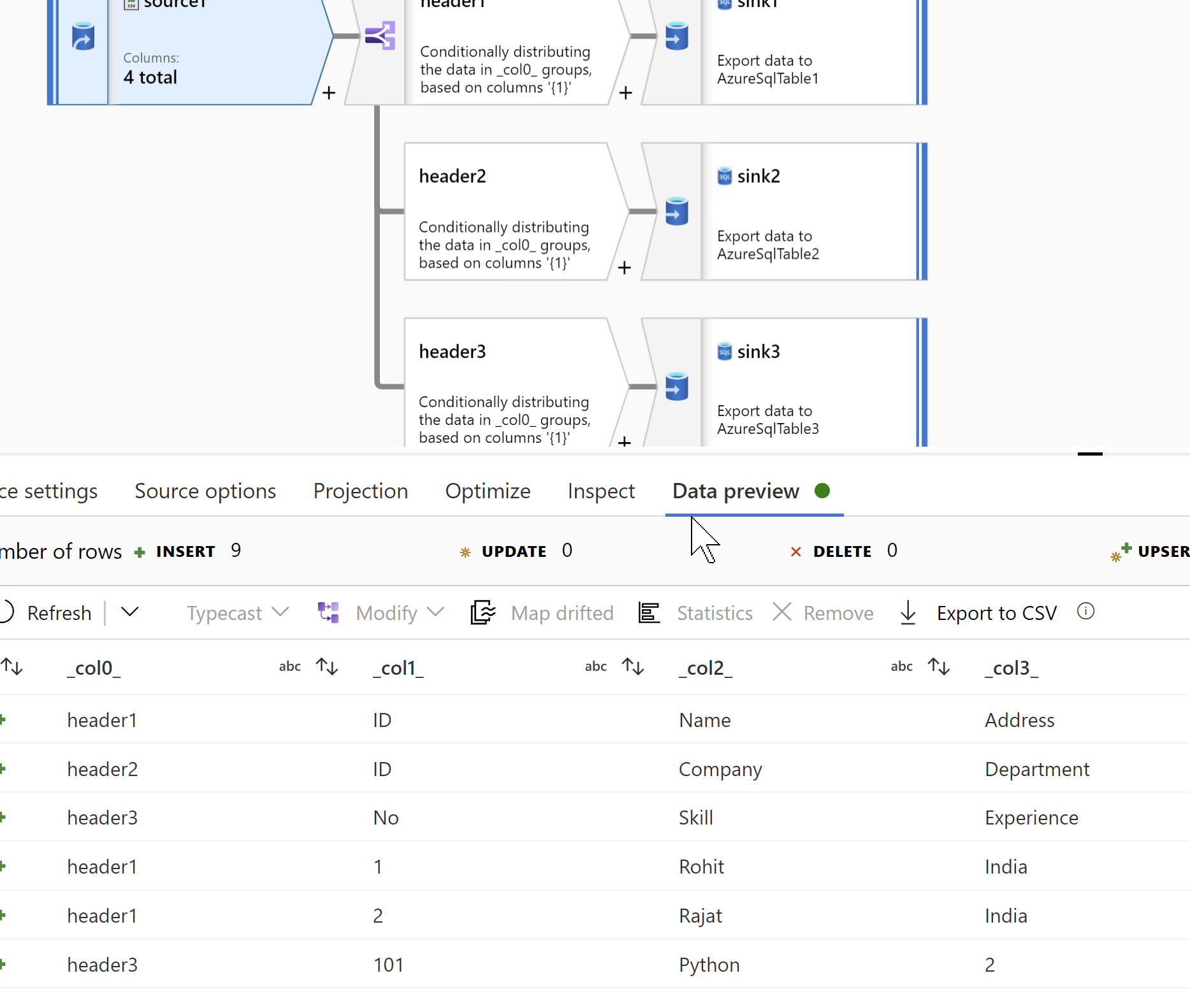
Task: Open the Typecast dropdown
Action: click(237, 613)
